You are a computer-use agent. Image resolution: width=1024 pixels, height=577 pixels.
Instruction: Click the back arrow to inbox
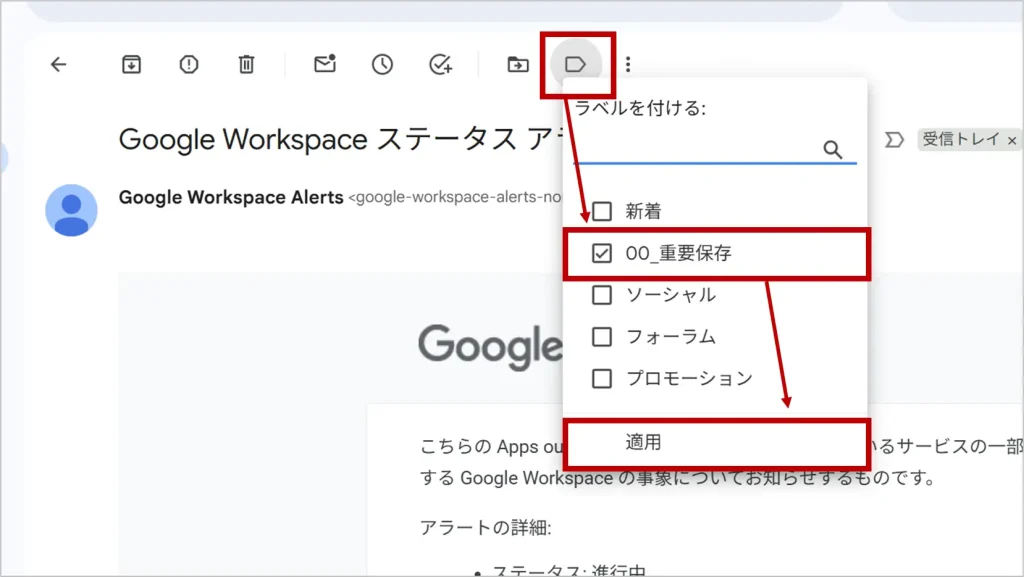[58, 65]
